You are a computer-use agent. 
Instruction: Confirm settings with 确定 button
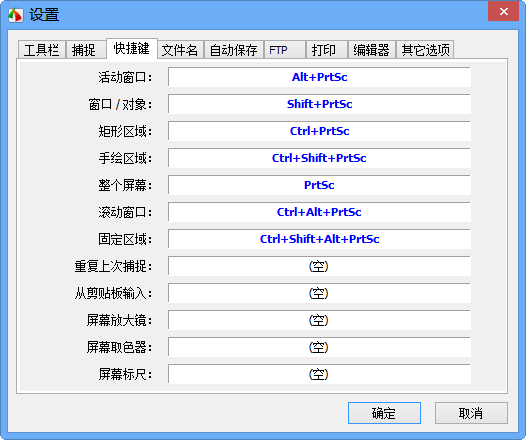click(x=384, y=413)
